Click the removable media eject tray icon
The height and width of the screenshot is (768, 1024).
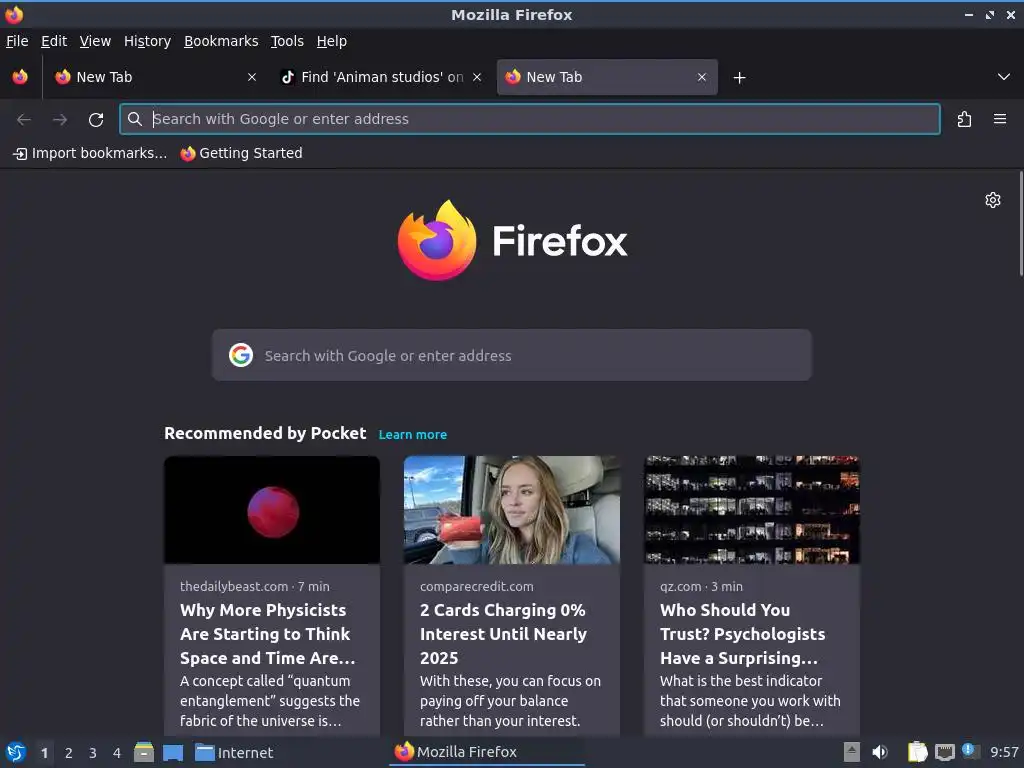click(x=851, y=752)
